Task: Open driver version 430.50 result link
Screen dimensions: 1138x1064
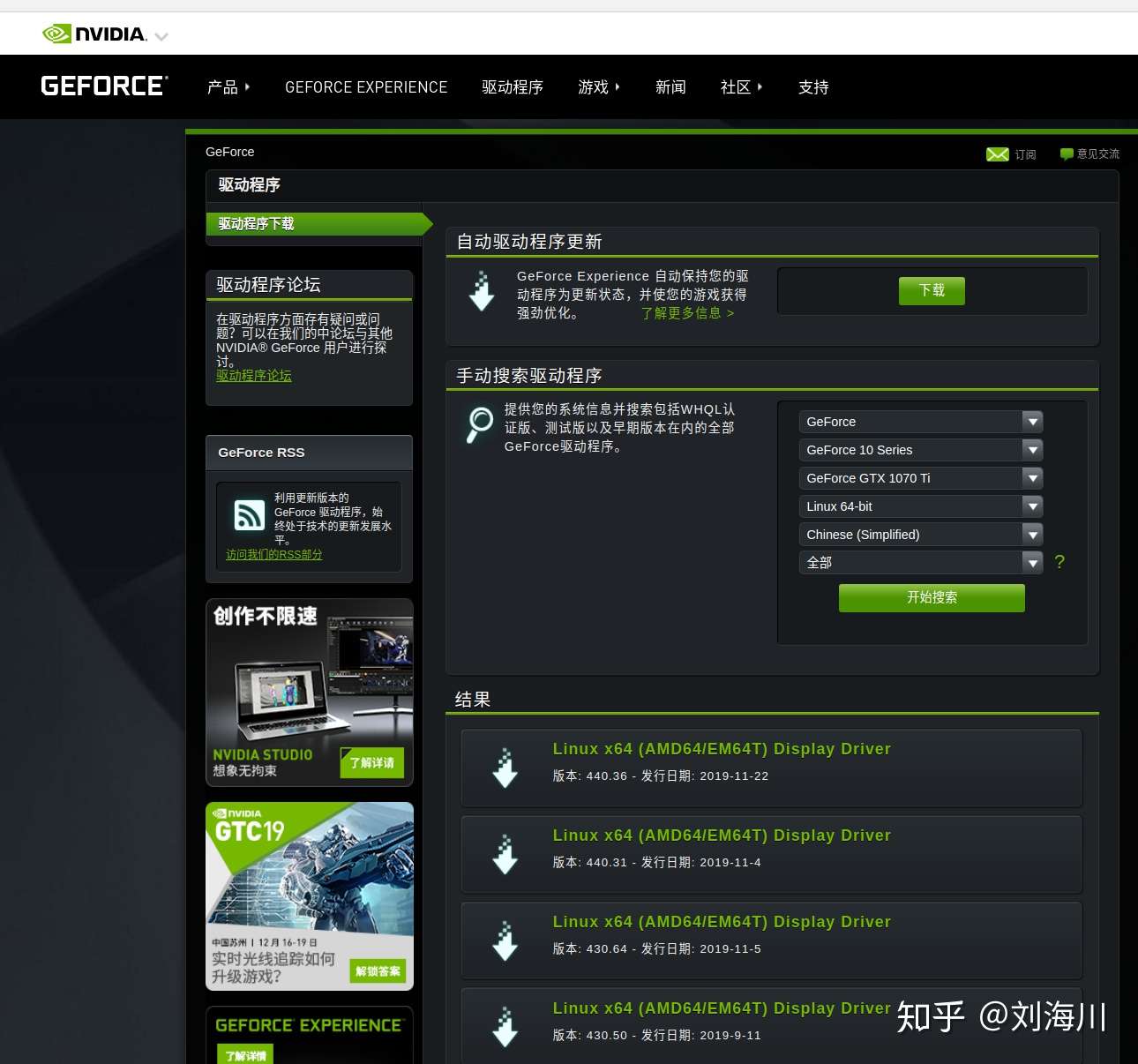Action: (x=722, y=1008)
